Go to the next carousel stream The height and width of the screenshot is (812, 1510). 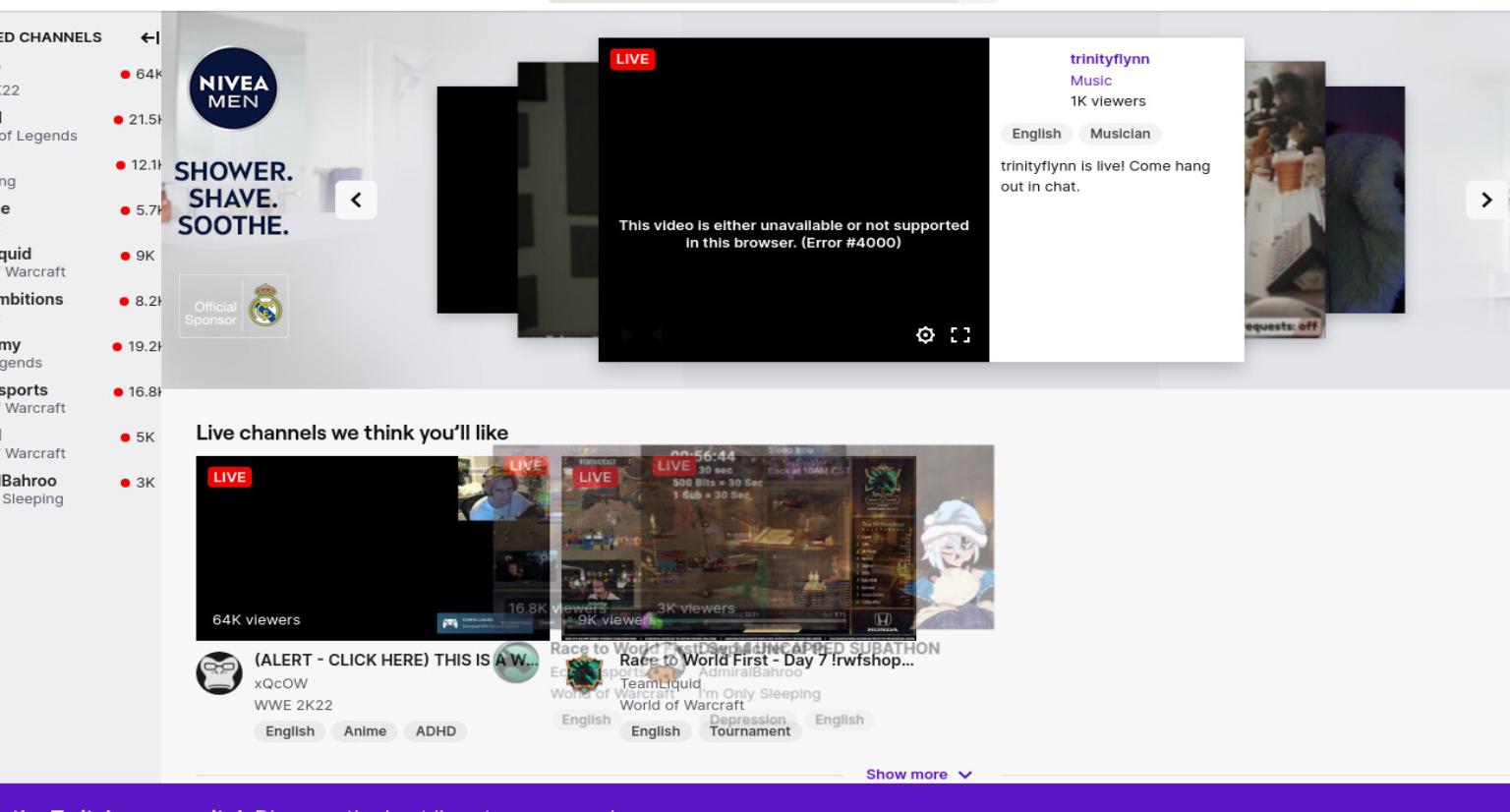tap(1485, 201)
